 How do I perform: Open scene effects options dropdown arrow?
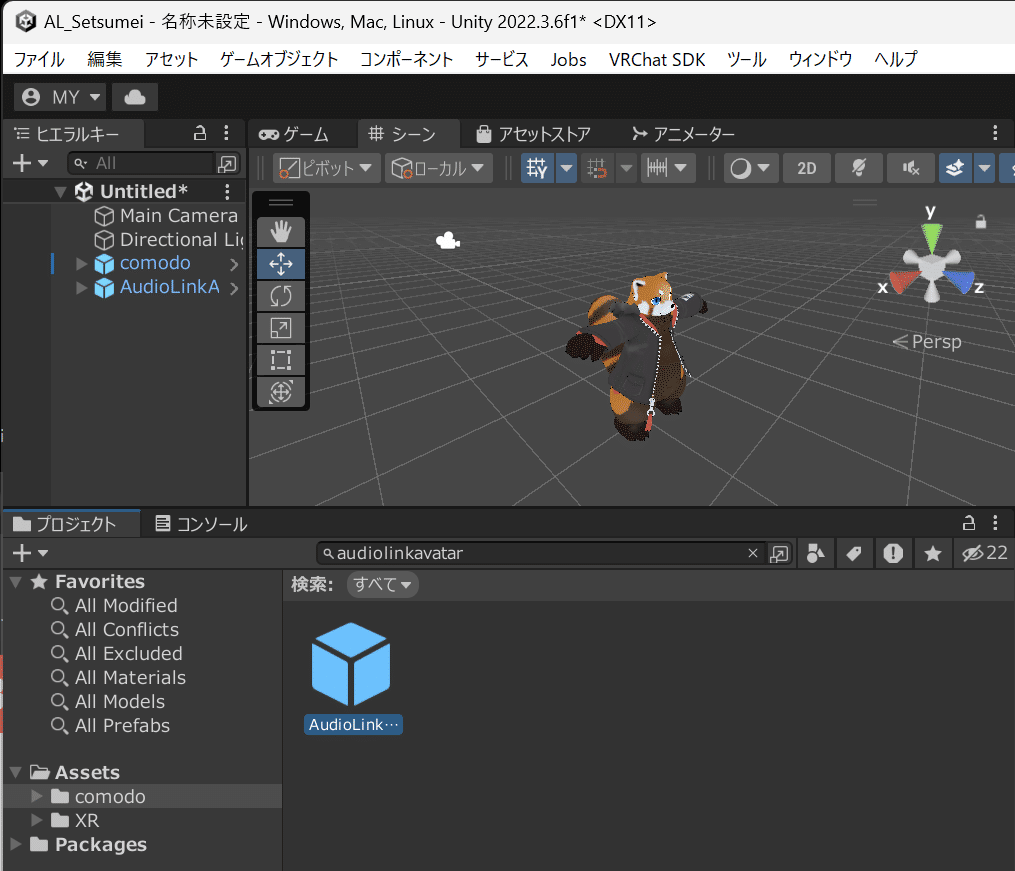[x=985, y=168]
